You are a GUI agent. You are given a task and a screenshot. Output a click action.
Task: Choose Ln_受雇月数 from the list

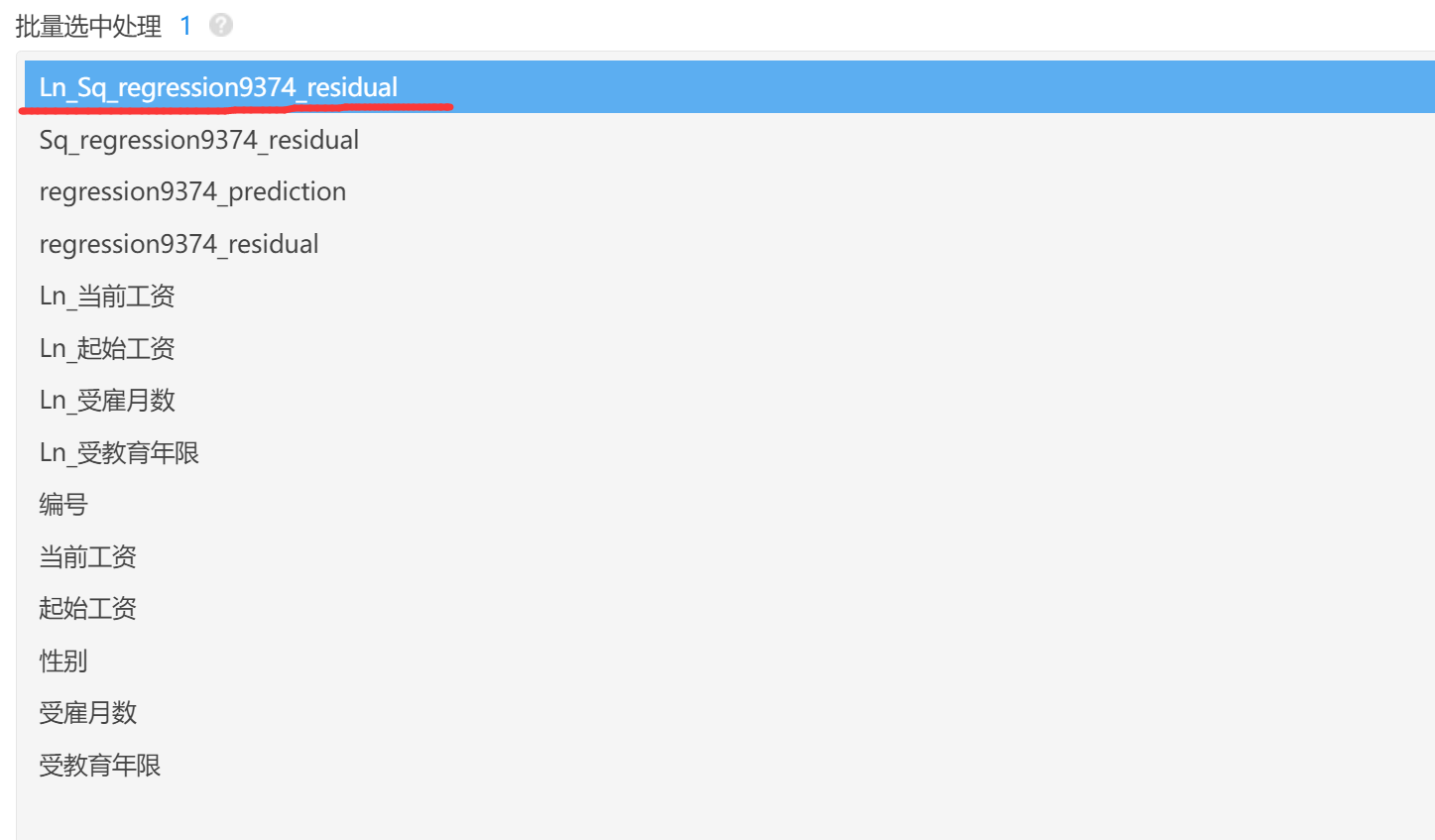point(107,400)
